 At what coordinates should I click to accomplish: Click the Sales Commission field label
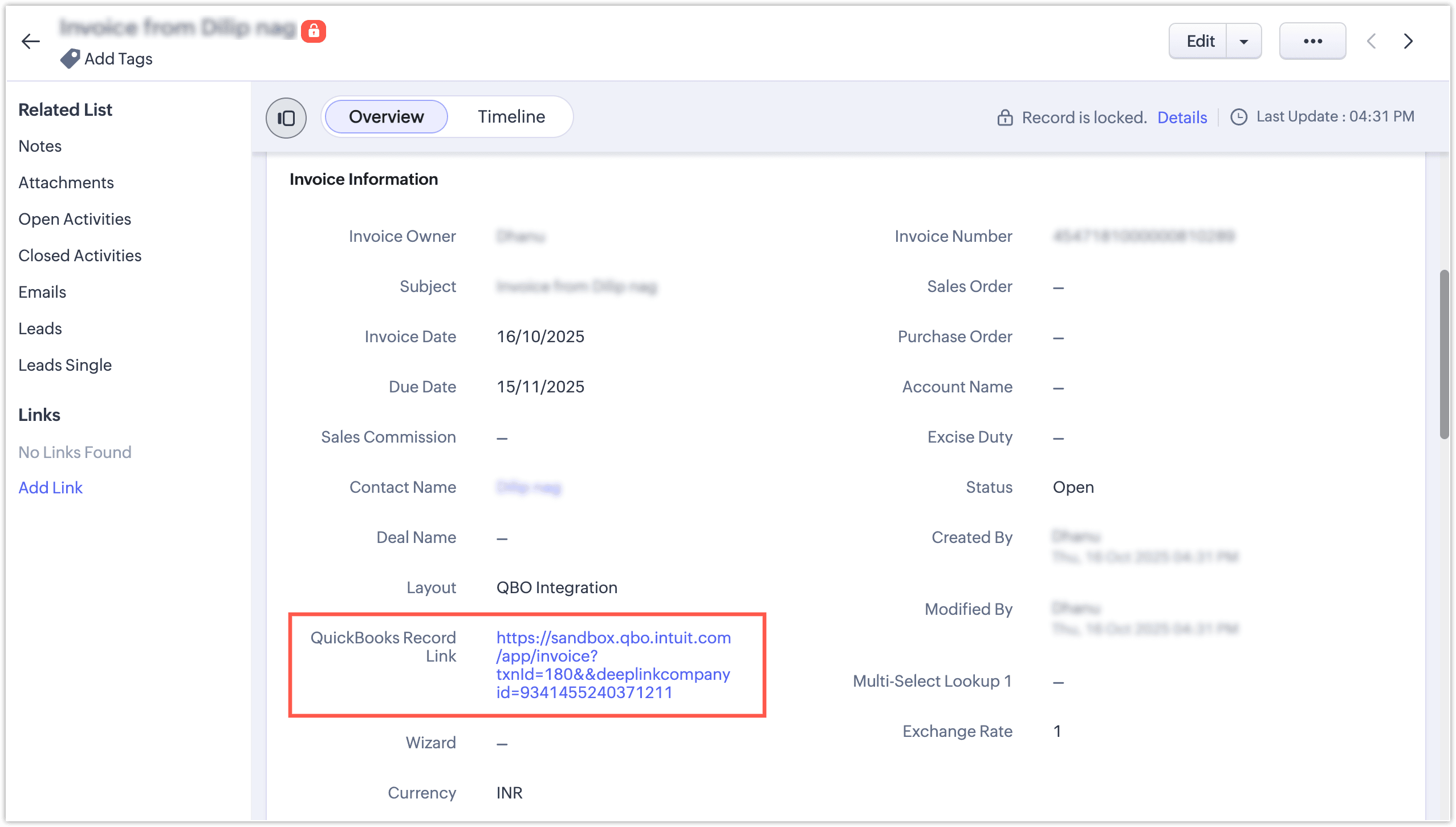pyautogui.click(x=389, y=437)
